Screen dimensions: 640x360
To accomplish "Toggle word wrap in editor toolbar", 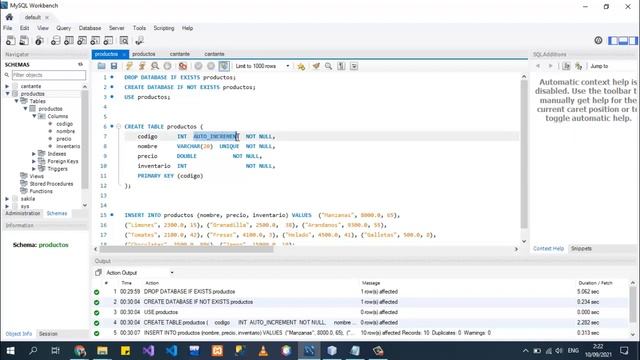I will 354,66.
